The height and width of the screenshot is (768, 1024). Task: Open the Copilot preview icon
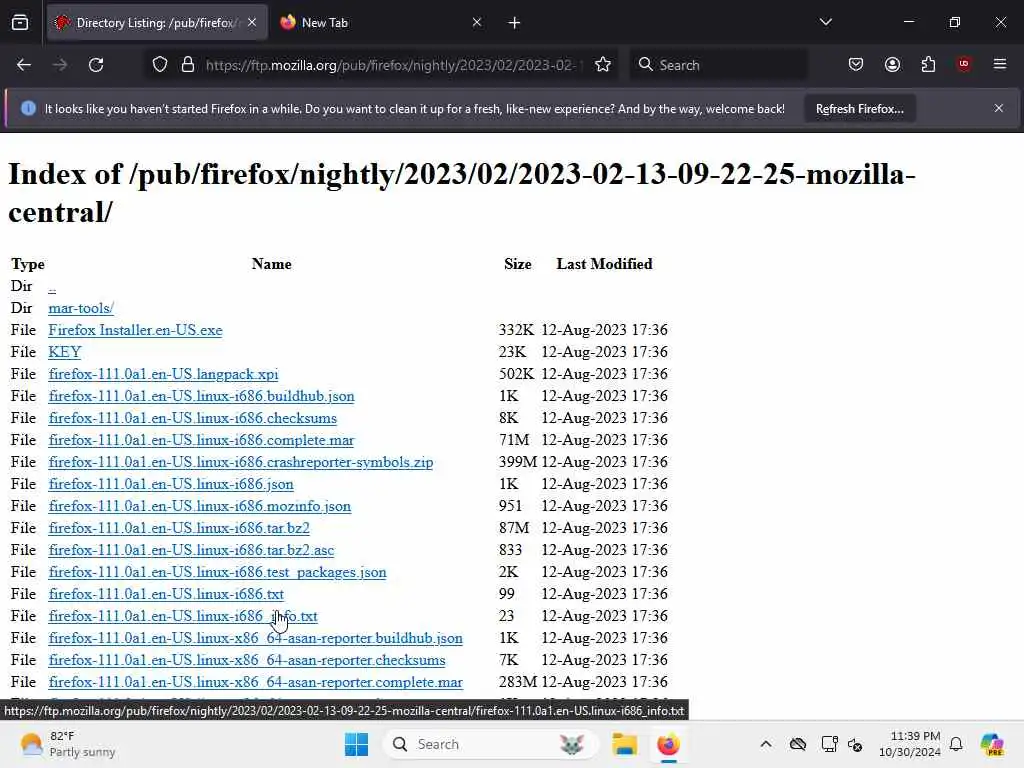tap(991, 744)
